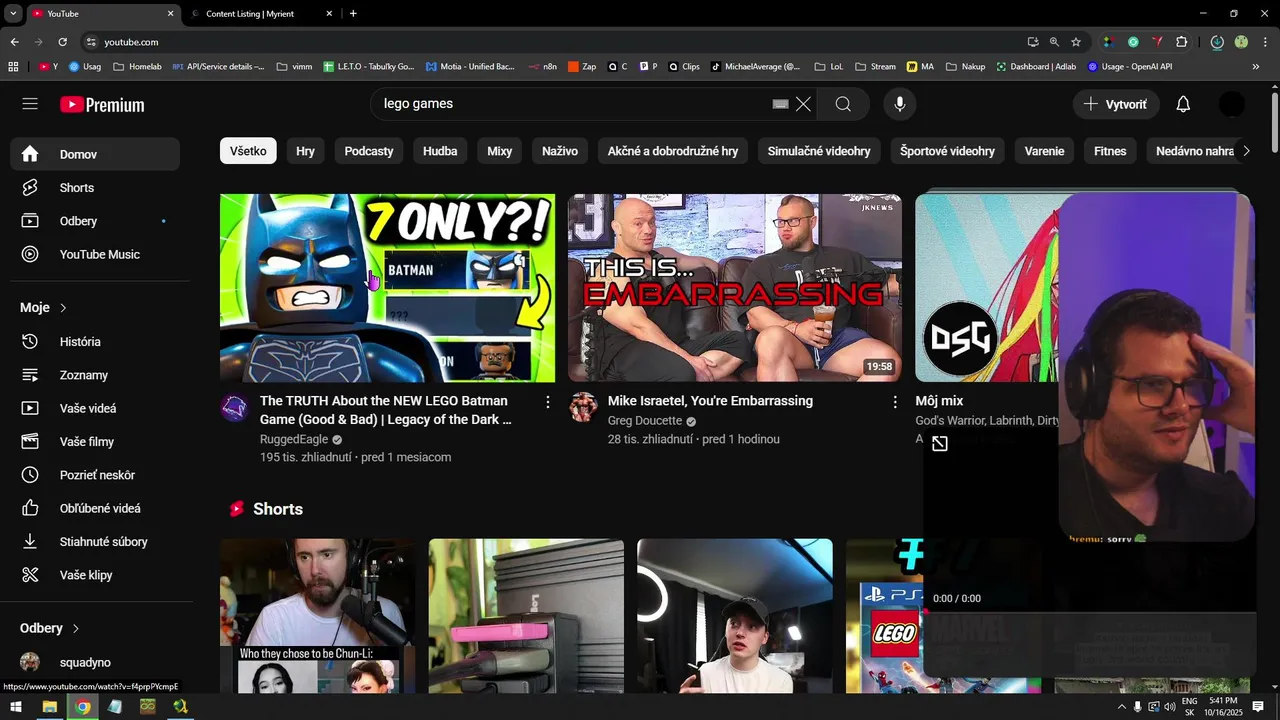Viewport: 1280px width, 720px height.
Task: Open Greg Doucette channel link
Action: [645, 421]
